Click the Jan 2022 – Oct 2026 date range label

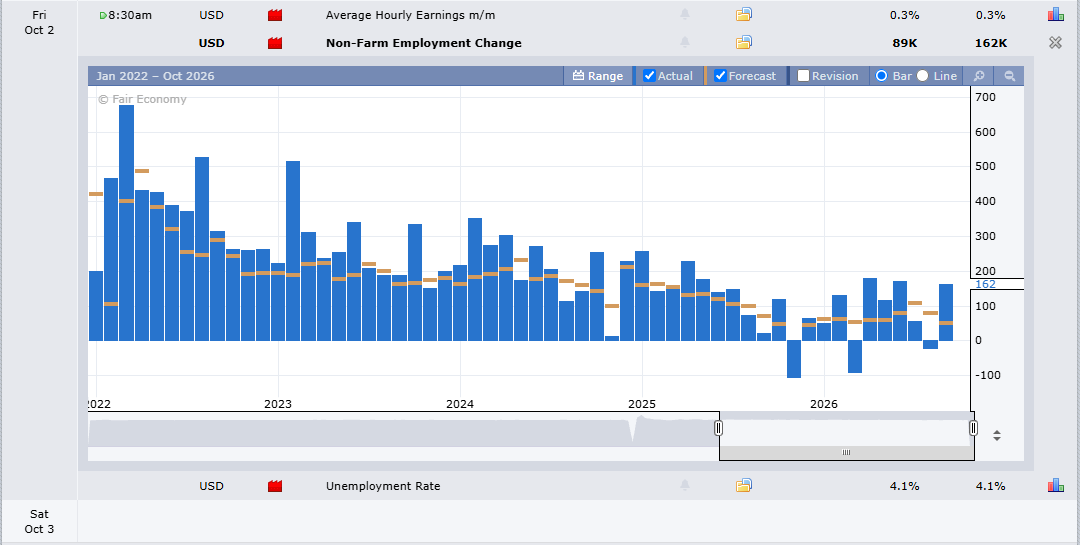(155, 76)
